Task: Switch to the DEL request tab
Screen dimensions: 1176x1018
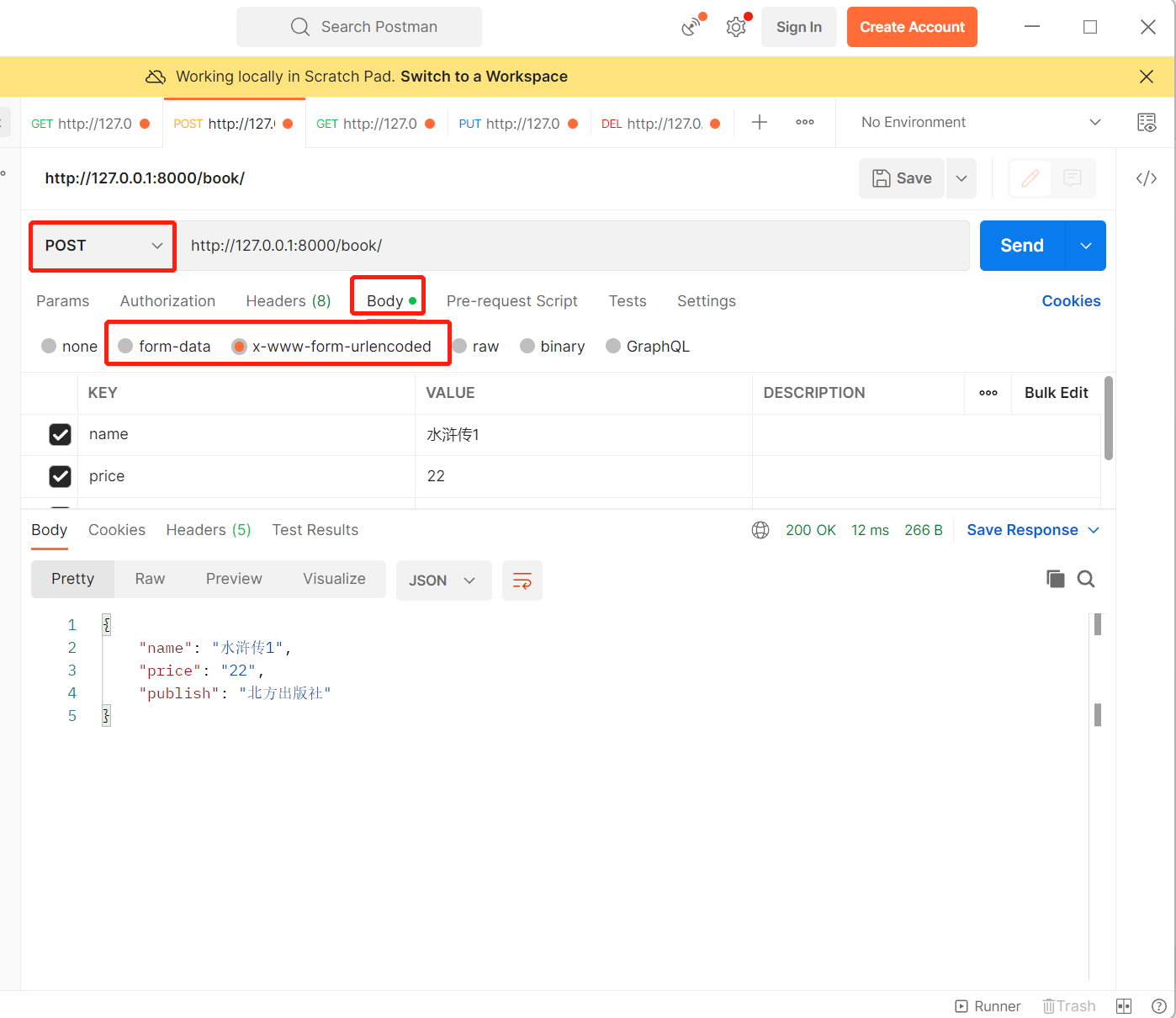Action: (661, 124)
